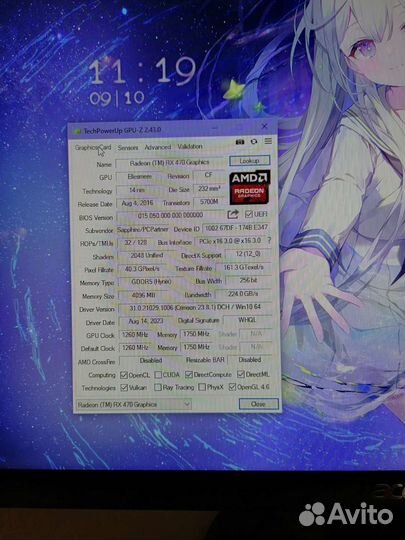
Task: Switch to the Sensors tab
Action: click(x=128, y=148)
